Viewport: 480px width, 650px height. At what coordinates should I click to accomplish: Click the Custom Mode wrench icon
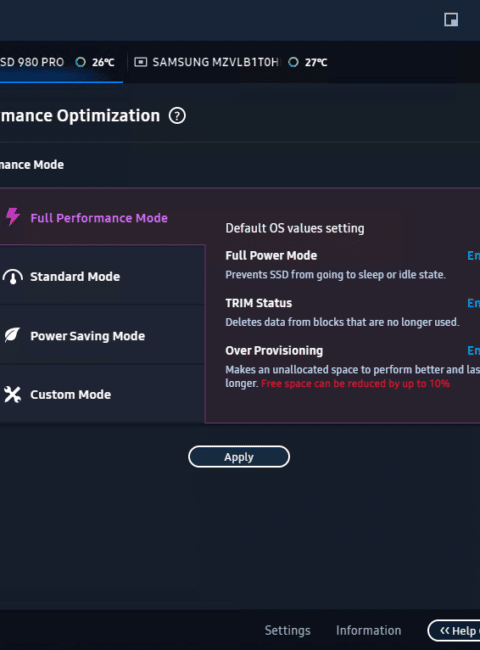pyautogui.click(x=12, y=395)
